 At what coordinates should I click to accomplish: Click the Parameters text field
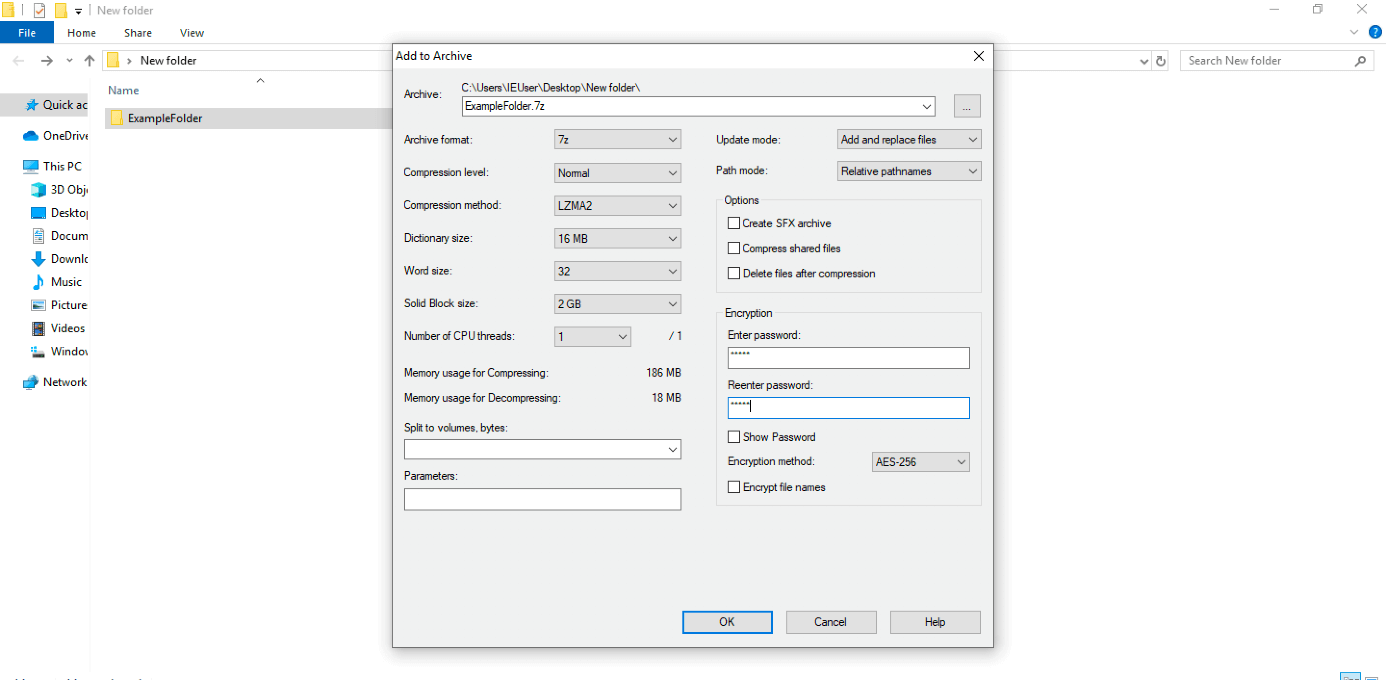click(542, 499)
